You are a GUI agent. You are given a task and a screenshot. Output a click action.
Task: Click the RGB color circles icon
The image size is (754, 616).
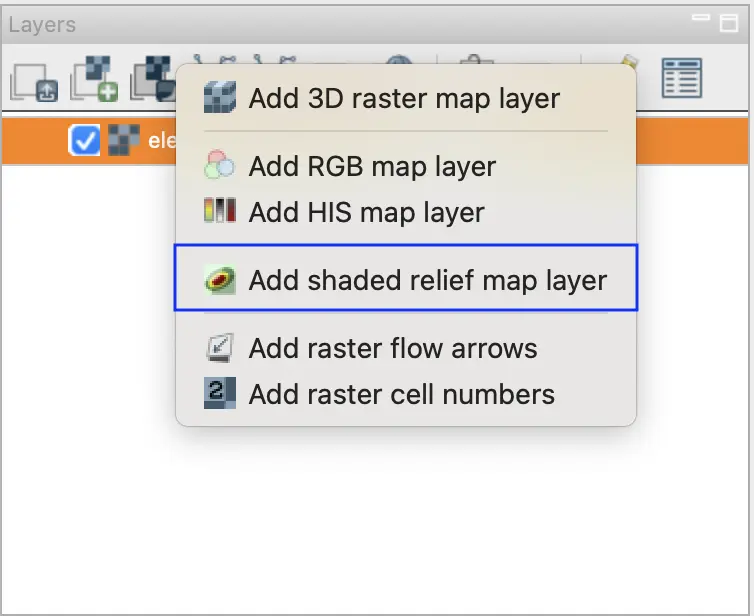219,166
